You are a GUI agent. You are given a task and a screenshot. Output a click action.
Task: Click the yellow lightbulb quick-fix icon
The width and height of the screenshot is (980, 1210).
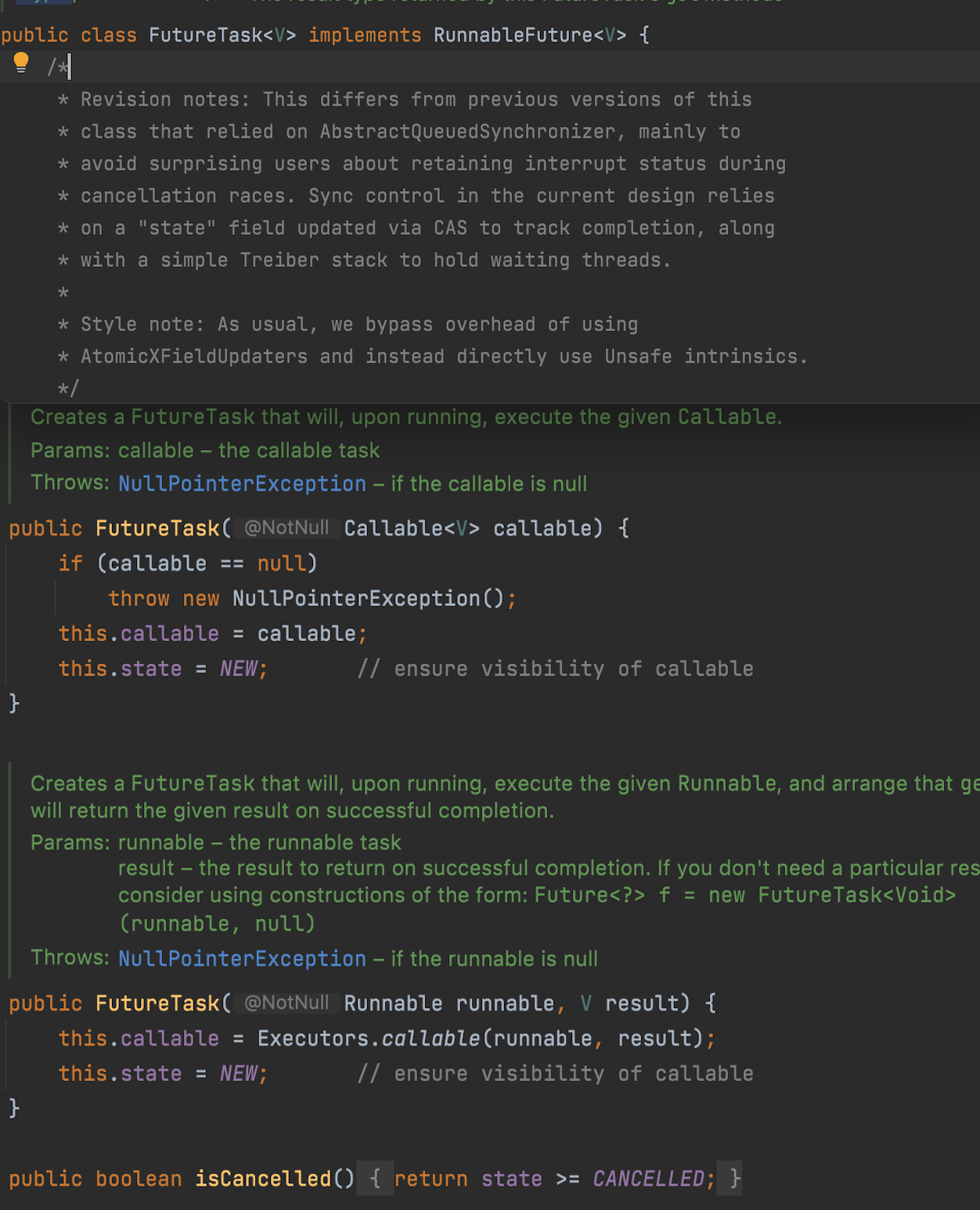point(21,63)
